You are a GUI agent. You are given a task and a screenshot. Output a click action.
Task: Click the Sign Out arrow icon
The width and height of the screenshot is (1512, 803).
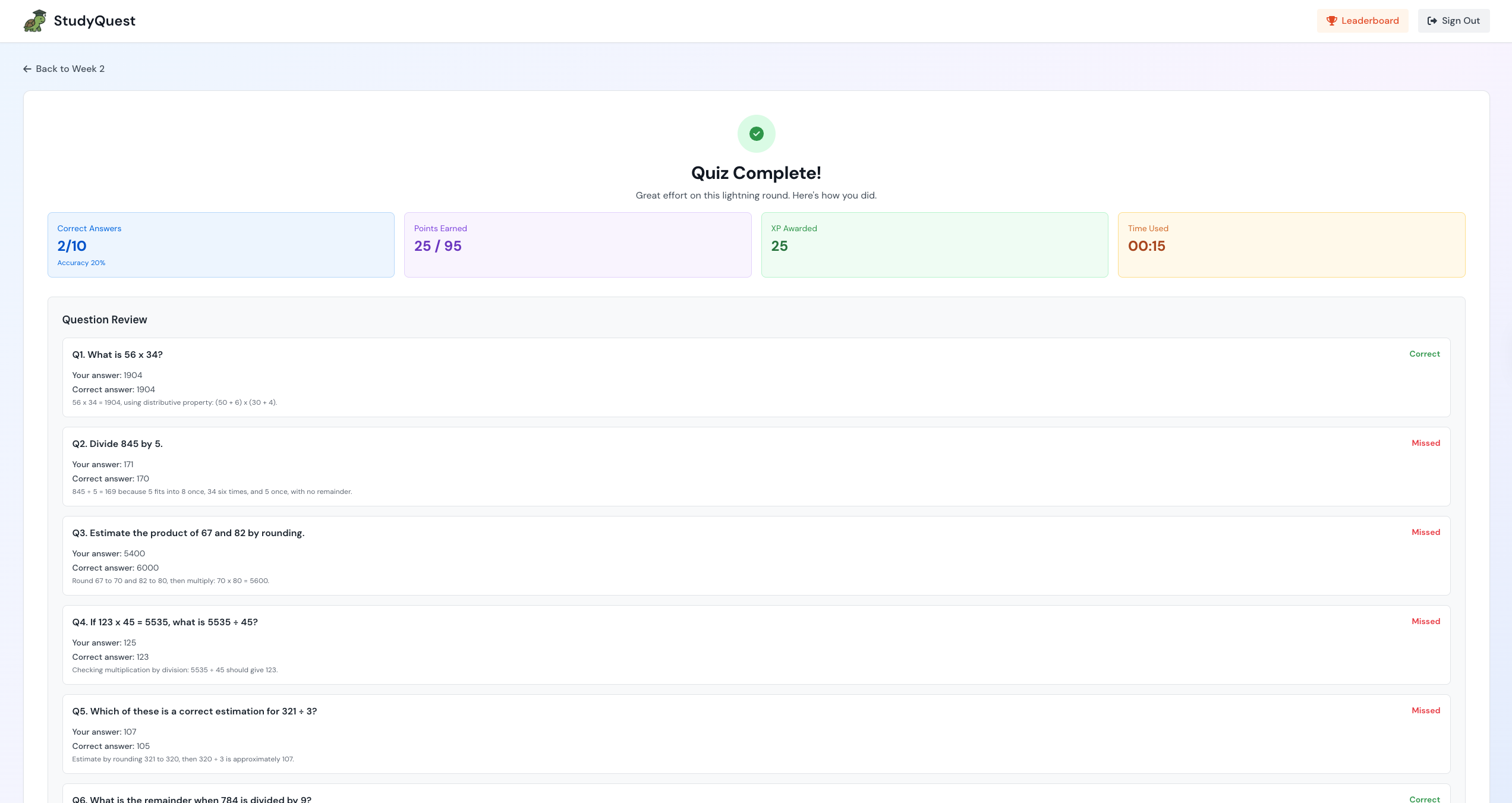pyautogui.click(x=1432, y=21)
